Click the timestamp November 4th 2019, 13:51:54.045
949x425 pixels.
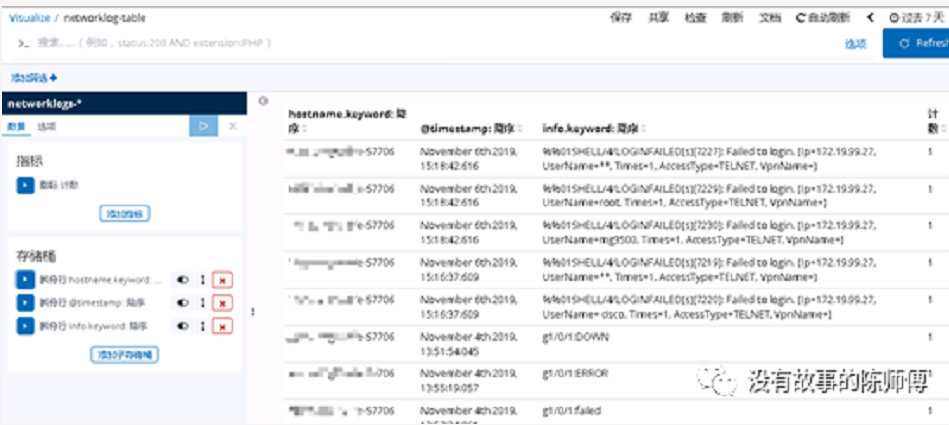469,344
